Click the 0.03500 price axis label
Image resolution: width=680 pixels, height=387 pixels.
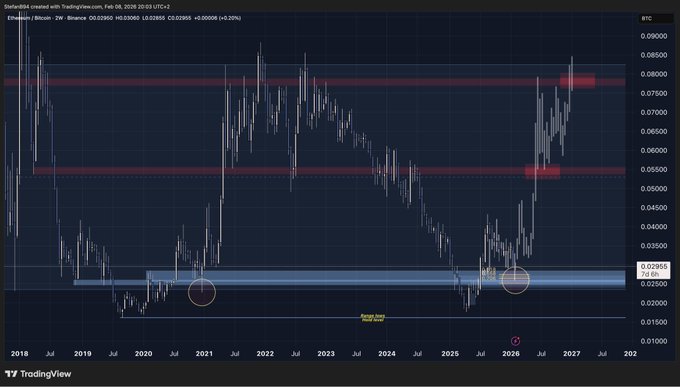click(x=654, y=246)
